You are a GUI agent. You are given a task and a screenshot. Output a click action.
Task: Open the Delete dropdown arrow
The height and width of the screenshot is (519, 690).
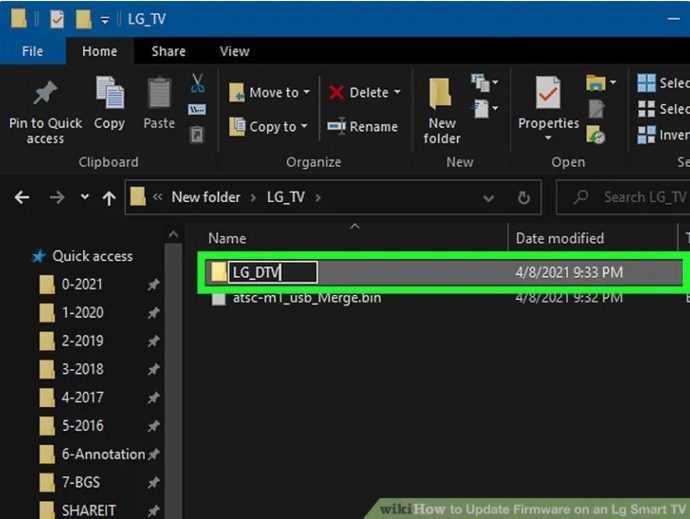(397, 92)
